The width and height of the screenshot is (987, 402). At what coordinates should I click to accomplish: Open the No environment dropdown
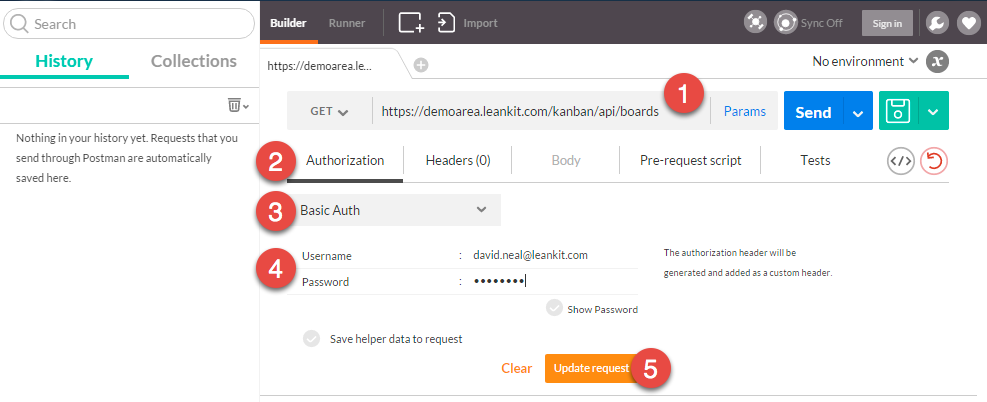pyautogui.click(x=866, y=62)
